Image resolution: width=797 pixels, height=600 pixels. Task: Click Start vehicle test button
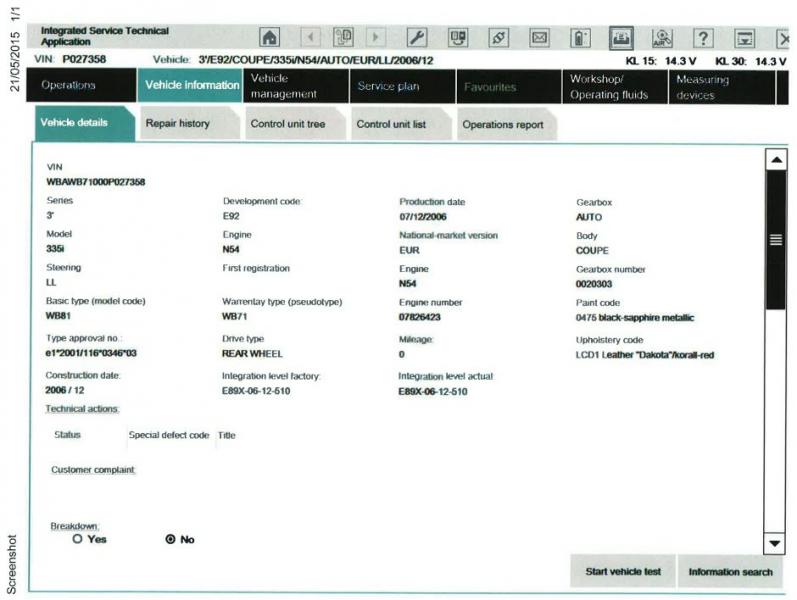coord(623,572)
